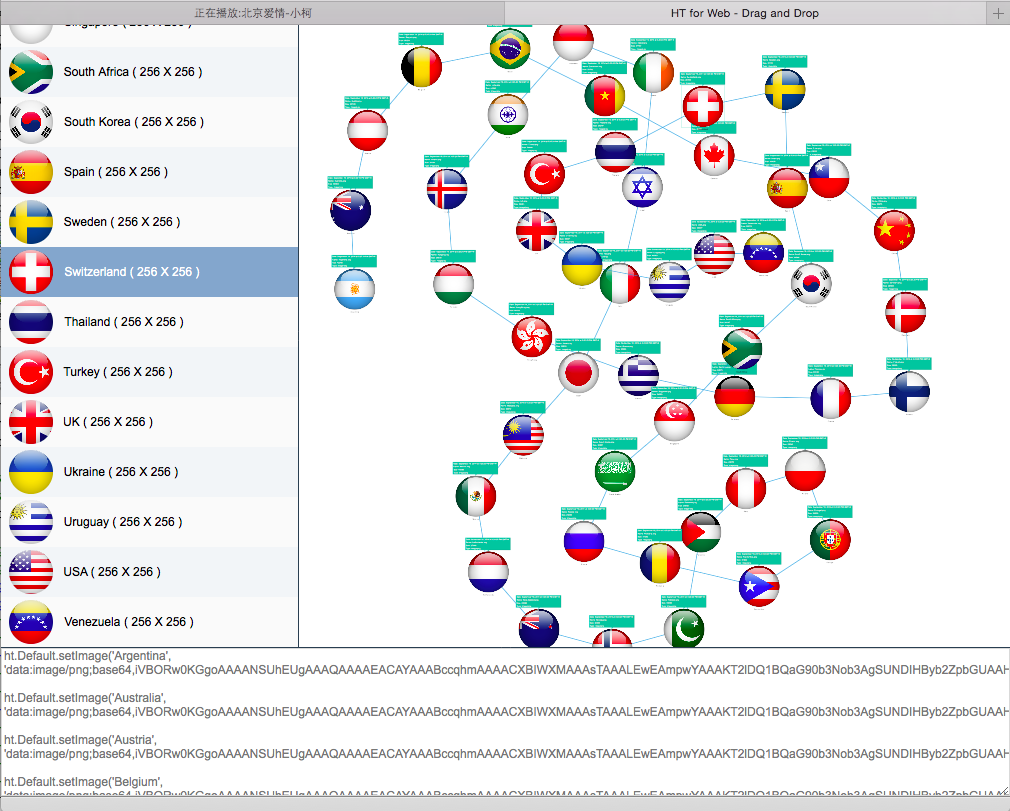
Task: Select the Pakistan flag node in graph
Action: (x=683, y=629)
